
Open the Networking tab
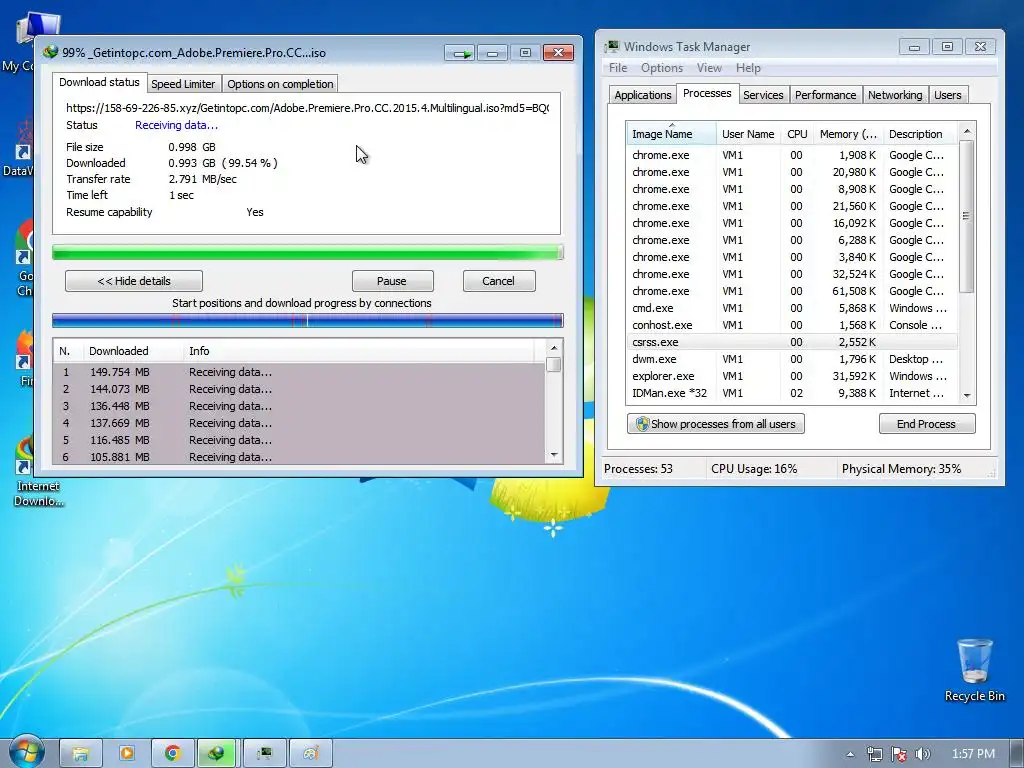click(895, 95)
